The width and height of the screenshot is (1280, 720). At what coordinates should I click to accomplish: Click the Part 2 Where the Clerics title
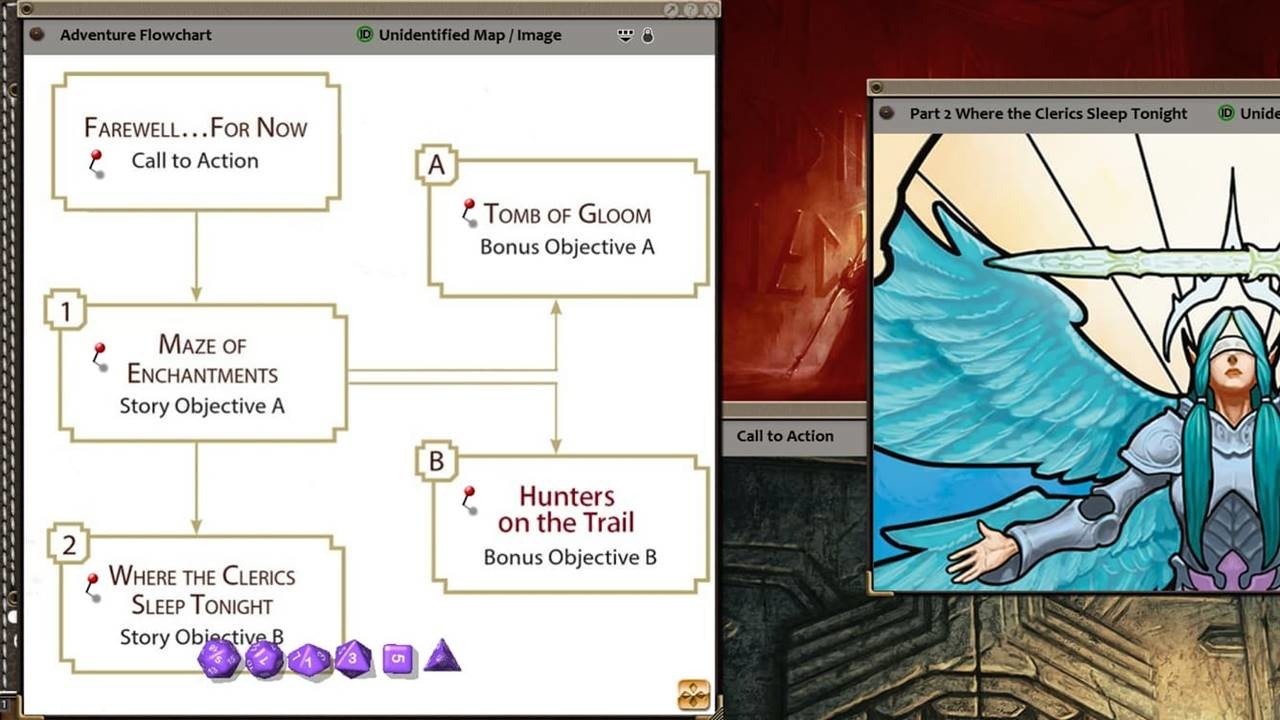pos(1048,113)
